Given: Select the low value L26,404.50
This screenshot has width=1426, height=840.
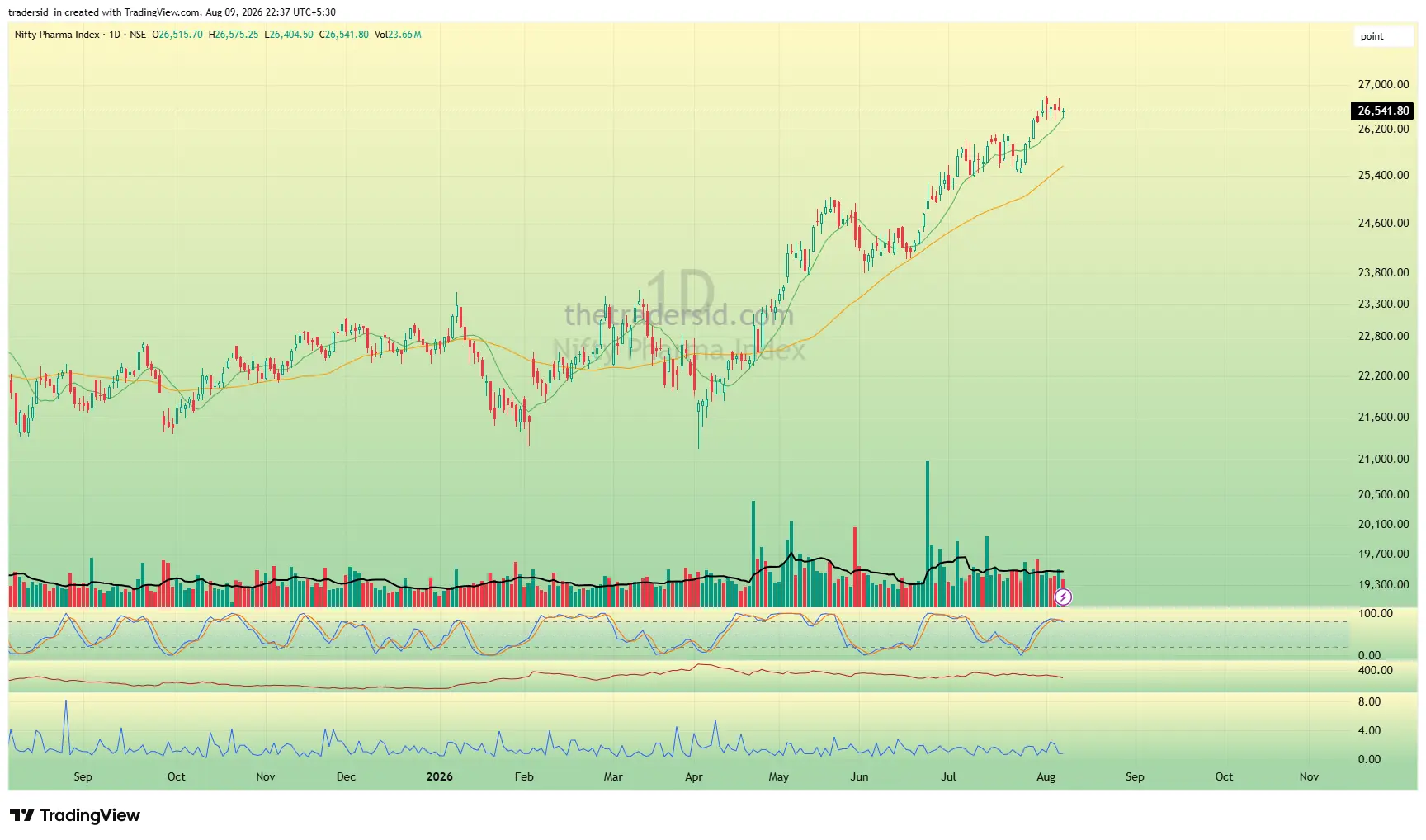Looking at the screenshot, I should pyautogui.click(x=289, y=35).
